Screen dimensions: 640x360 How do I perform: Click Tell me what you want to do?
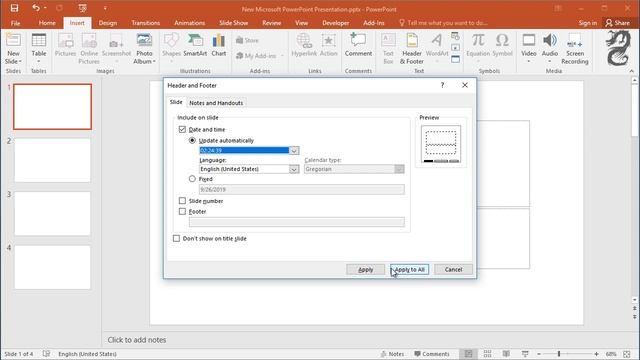click(443, 23)
